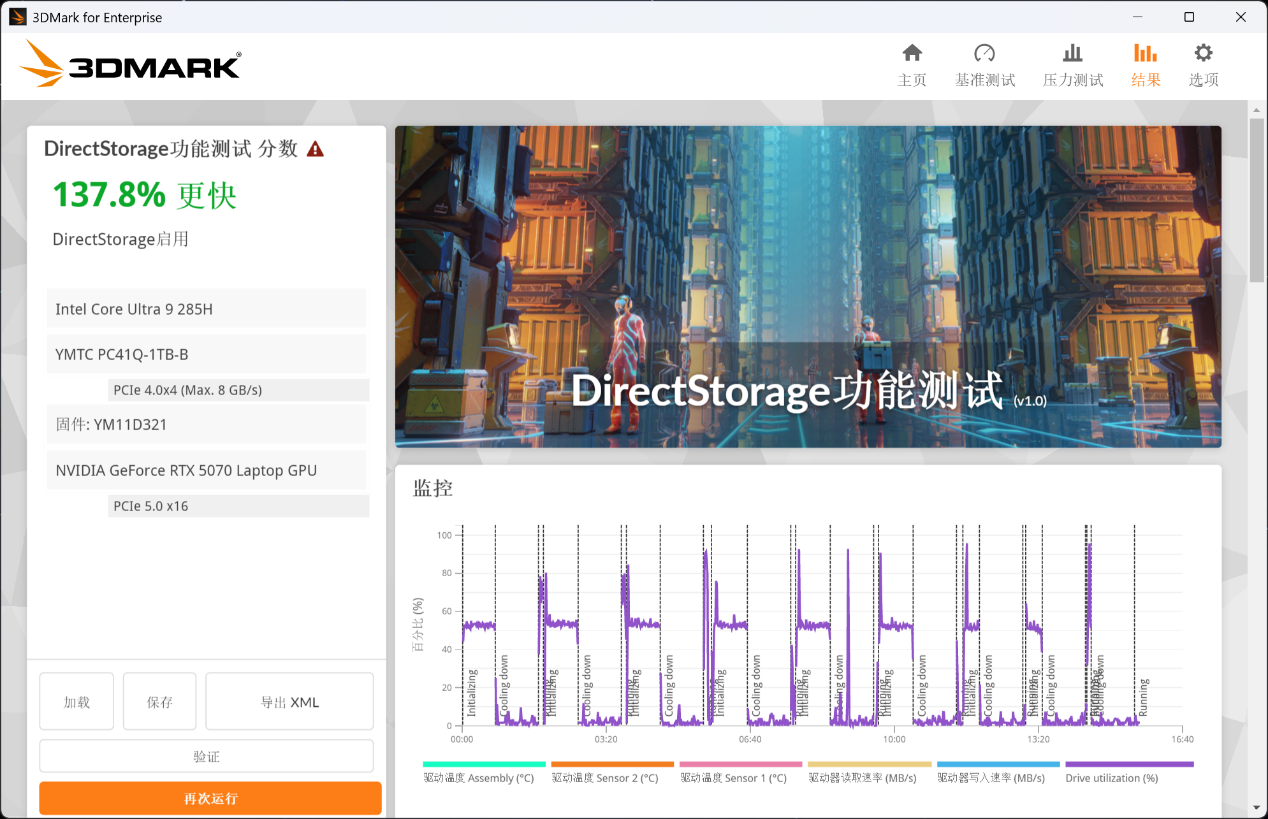Toggle 驱动器读取速率 legend series
The height and width of the screenshot is (819, 1268).
coord(869,772)
